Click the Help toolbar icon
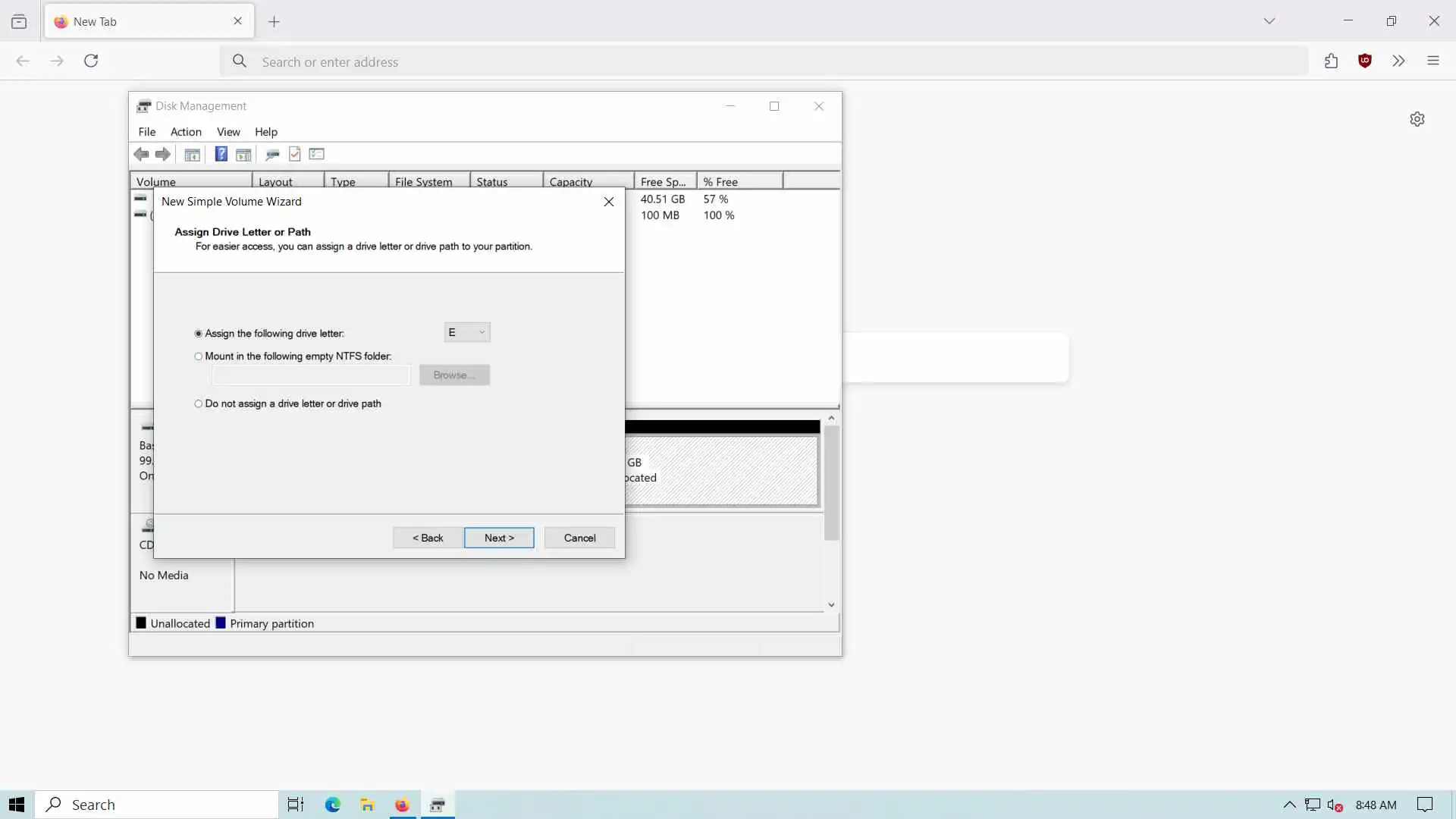 221,155
